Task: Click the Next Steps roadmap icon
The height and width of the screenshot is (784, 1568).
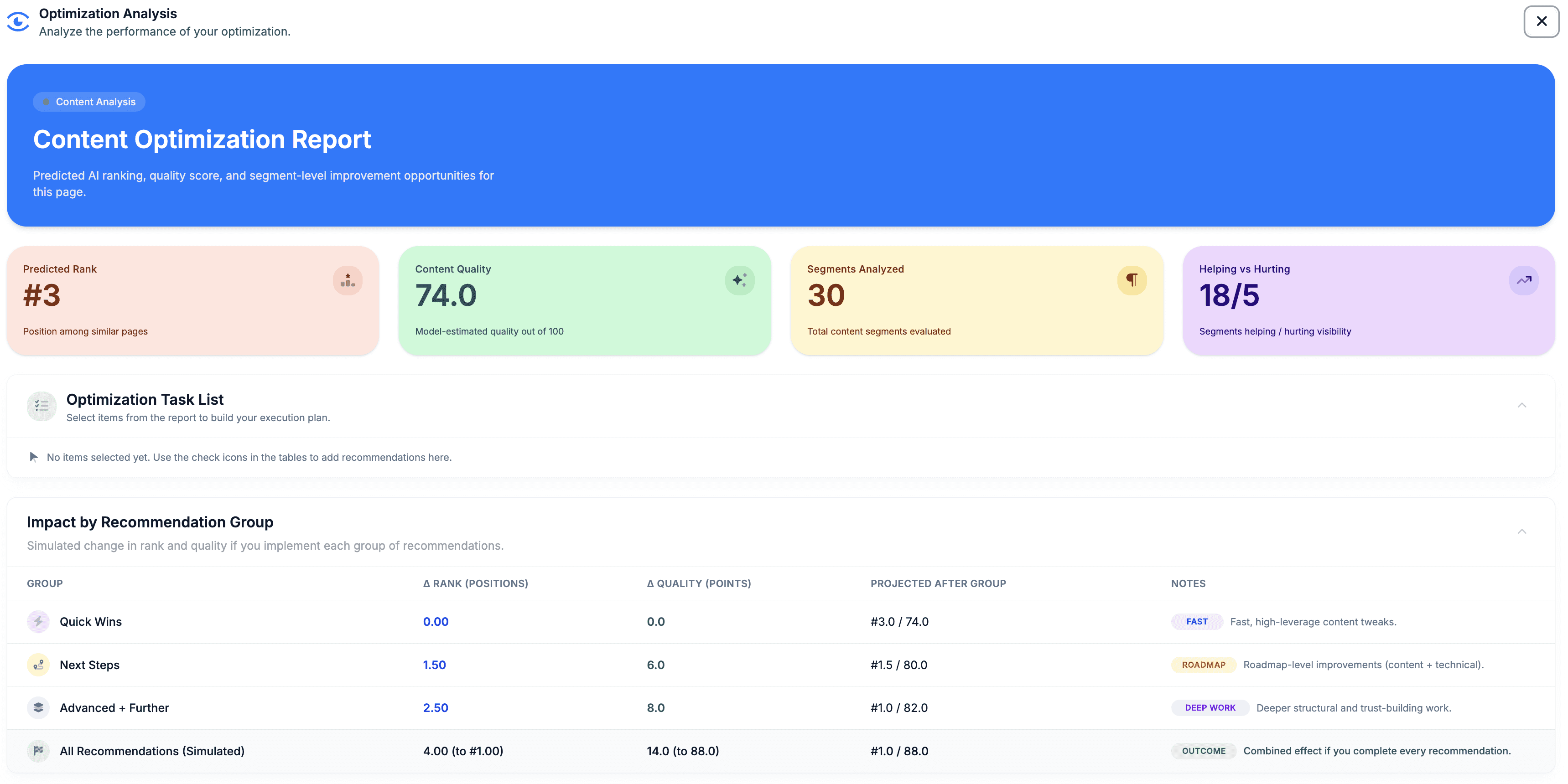Action: tap(38, 665)
